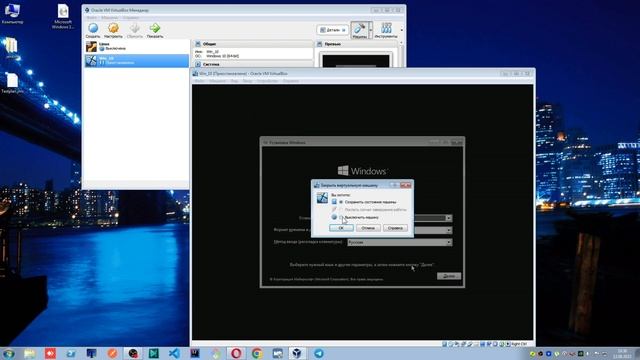The height and width of the screenshot is (360, 640).
Task: Collapse the Система section header in details
Action: [x=253, y=64]
